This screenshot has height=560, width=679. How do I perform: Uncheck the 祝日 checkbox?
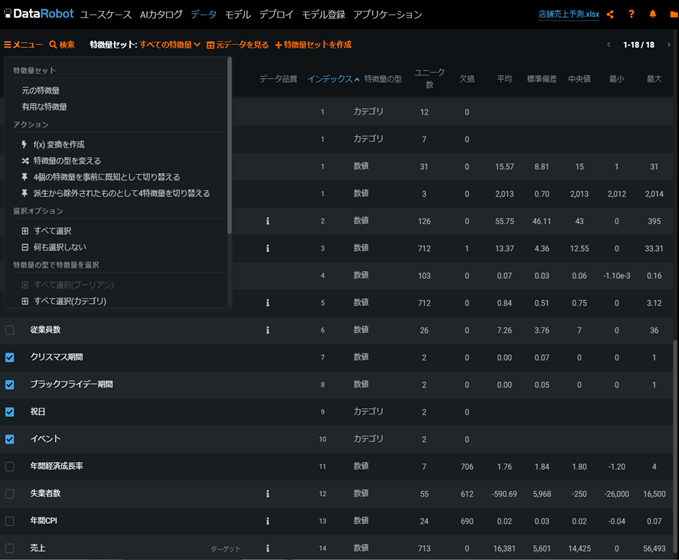pyautogui.click(x=10, y=412)
